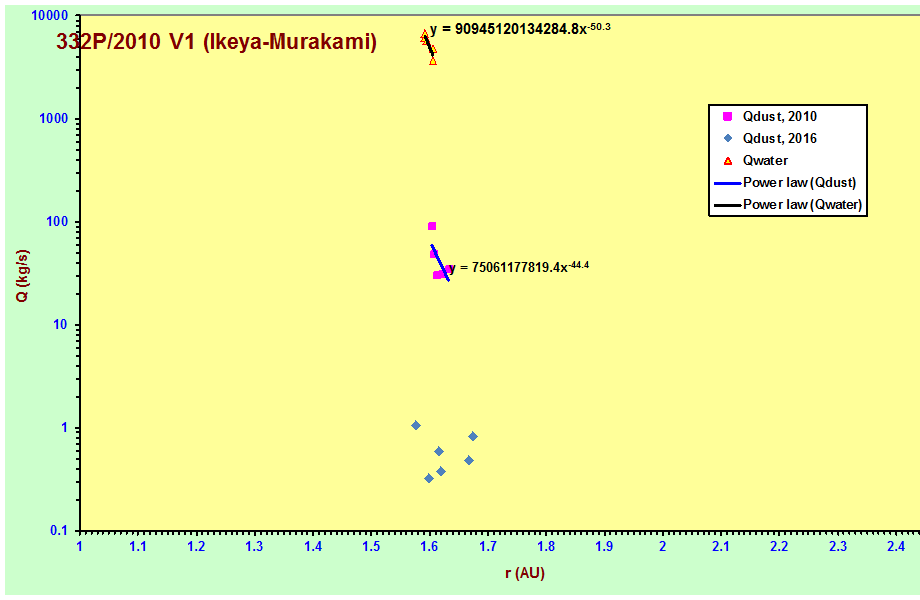Click the 1.2 label on the x-axis
This screenshot has width=920, height=600.
(x=196, y=547)
